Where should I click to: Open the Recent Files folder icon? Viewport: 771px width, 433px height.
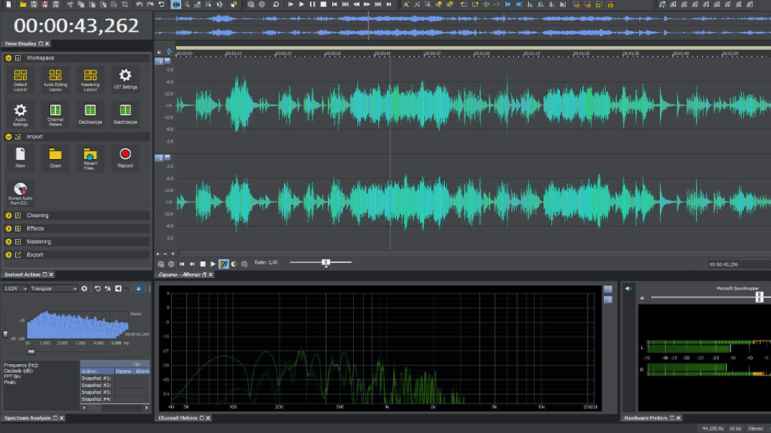tap(90, 154)
